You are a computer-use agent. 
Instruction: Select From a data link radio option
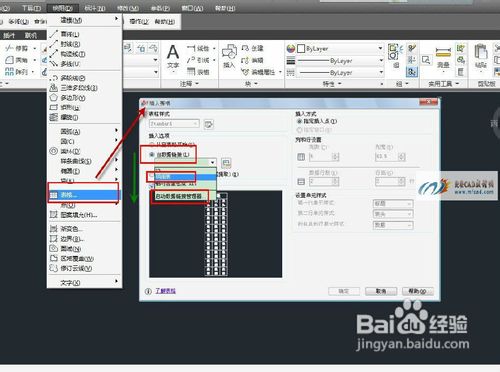pyautogui.click(x=170, y=155)
